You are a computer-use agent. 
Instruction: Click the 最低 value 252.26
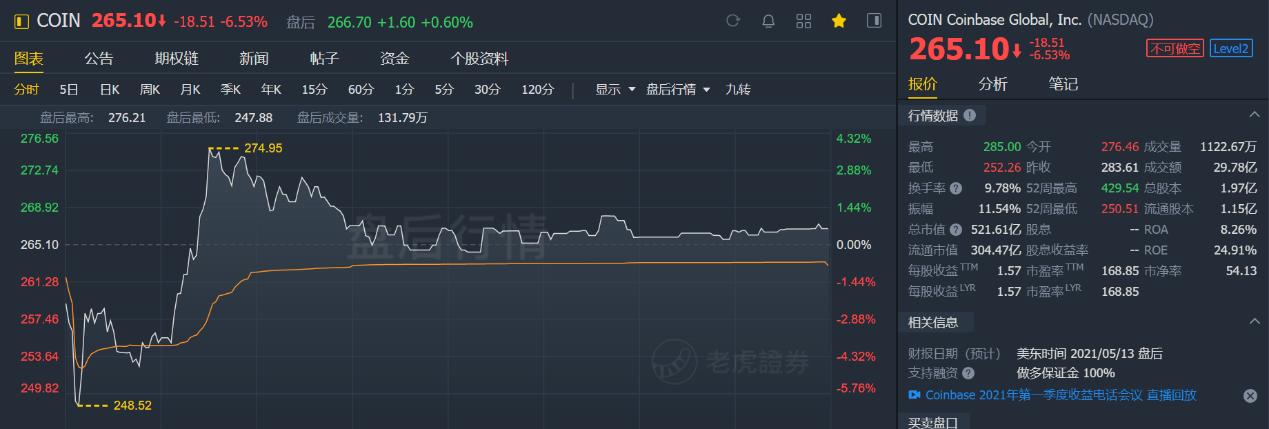coord(1002,167)
